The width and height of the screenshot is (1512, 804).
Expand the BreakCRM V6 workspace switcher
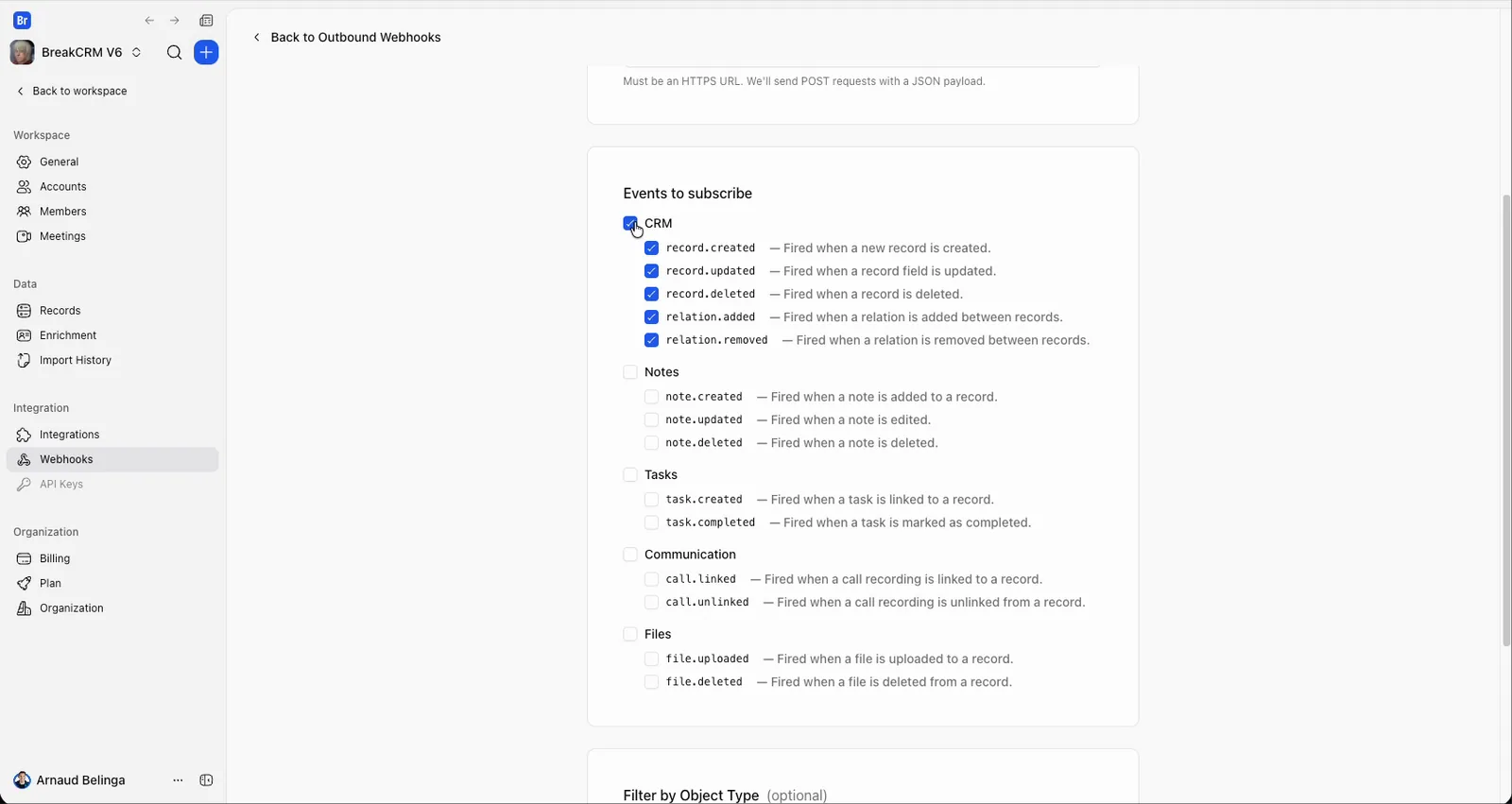tap(77, 53)
